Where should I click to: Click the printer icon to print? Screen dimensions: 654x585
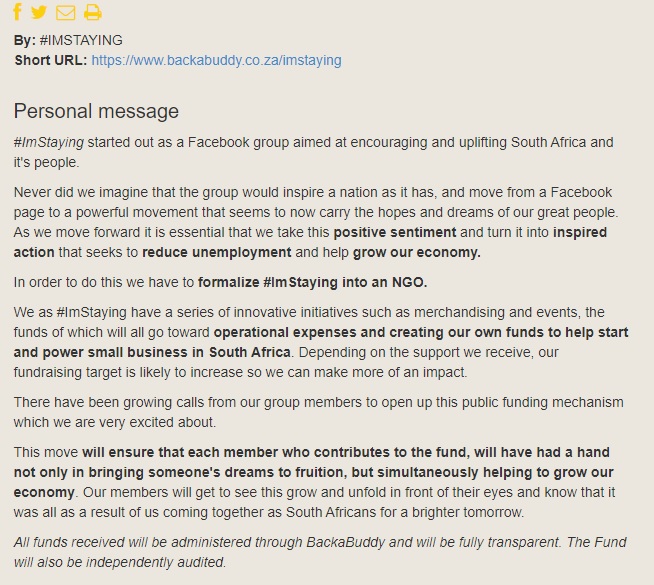click(93, 13)
